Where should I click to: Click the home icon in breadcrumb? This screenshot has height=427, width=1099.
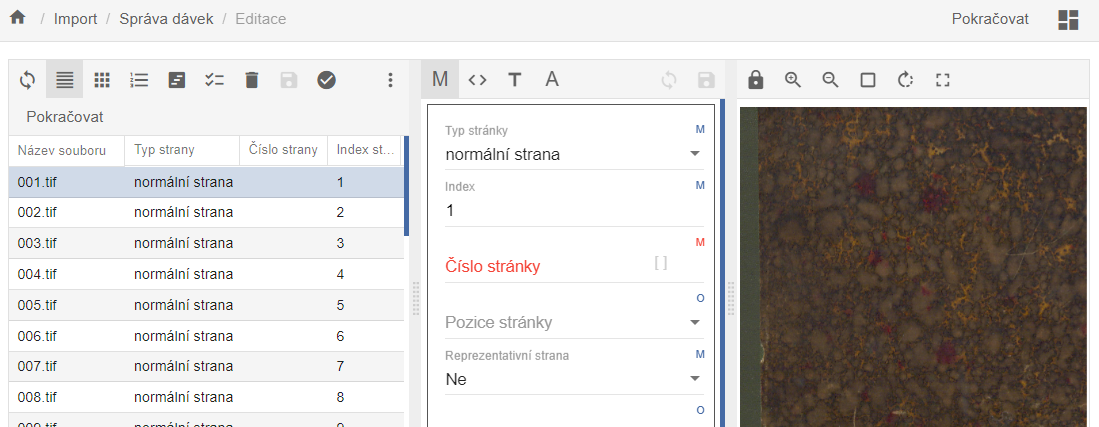(17, 19)
